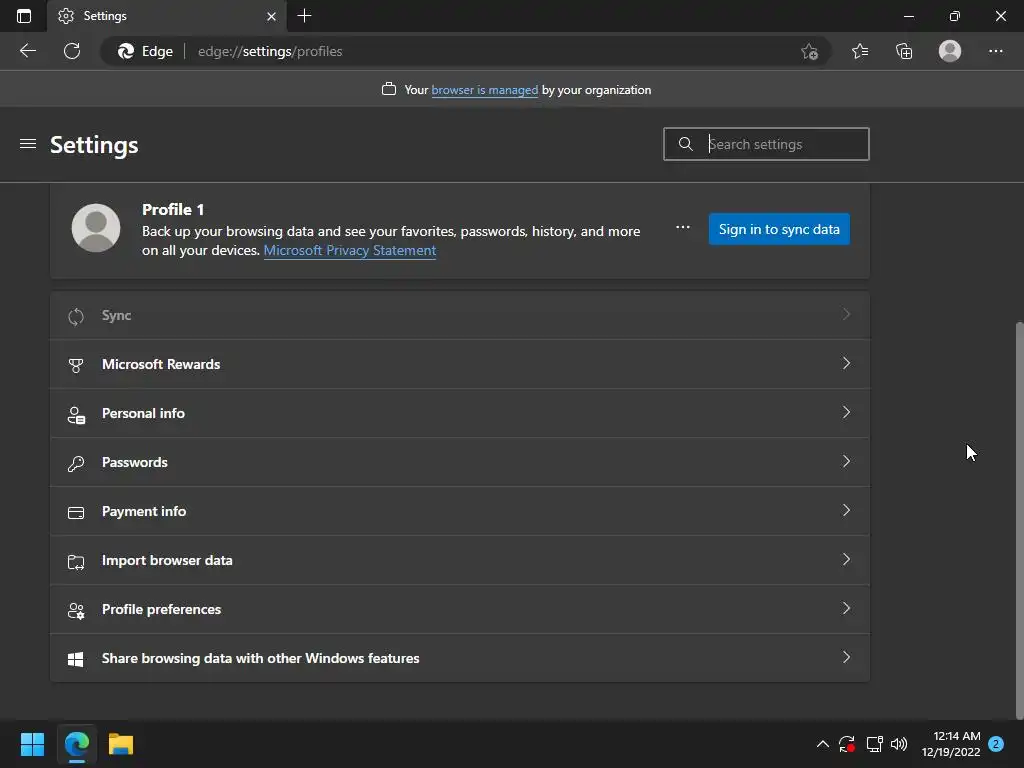Open Payment info settings

pyautogui.click(x=460, y=511)
